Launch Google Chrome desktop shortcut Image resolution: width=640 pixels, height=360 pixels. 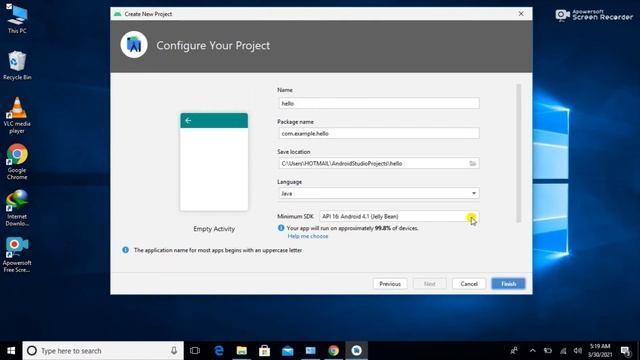tap(17, 162)
